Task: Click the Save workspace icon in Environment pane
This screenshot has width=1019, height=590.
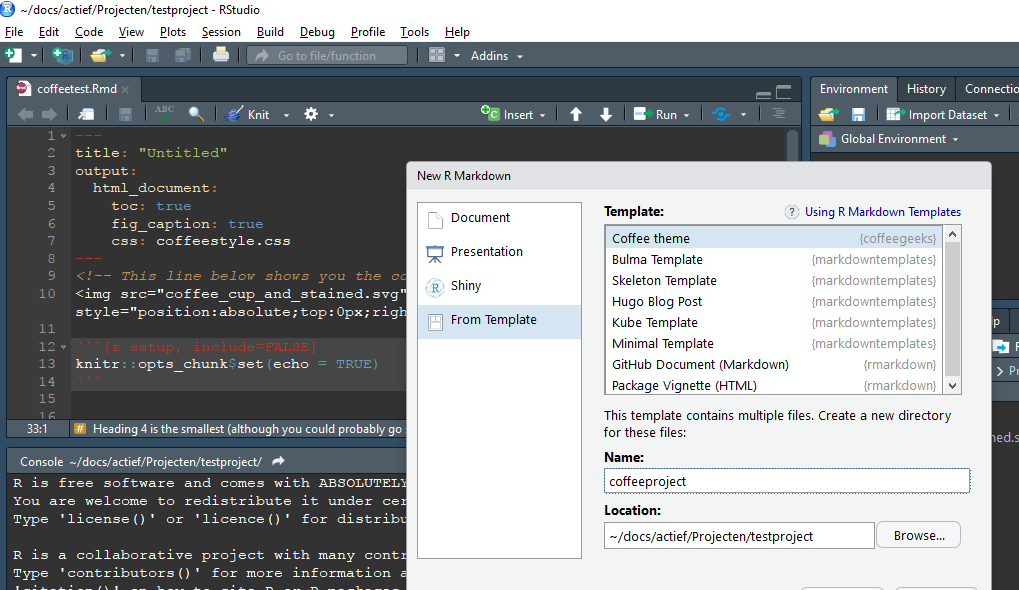Action: 858,114
